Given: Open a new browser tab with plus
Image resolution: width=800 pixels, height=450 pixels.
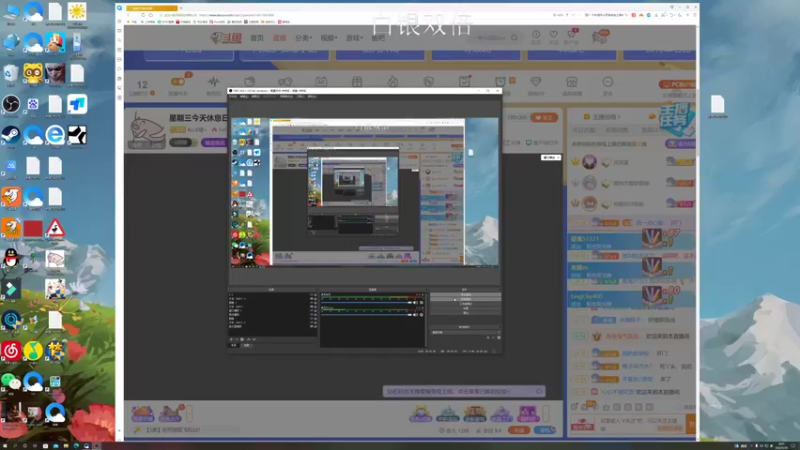Looking at the screenshot, I should pos(181,8).
